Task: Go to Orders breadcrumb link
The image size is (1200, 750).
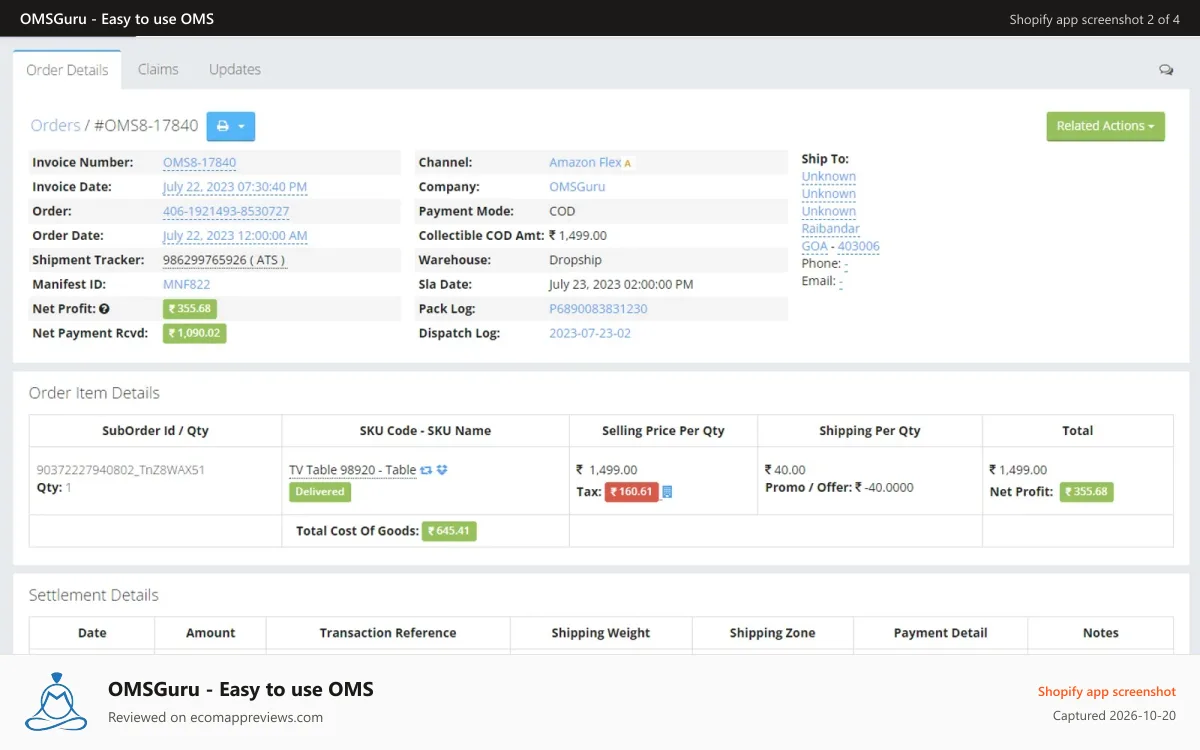Action: 55,126
